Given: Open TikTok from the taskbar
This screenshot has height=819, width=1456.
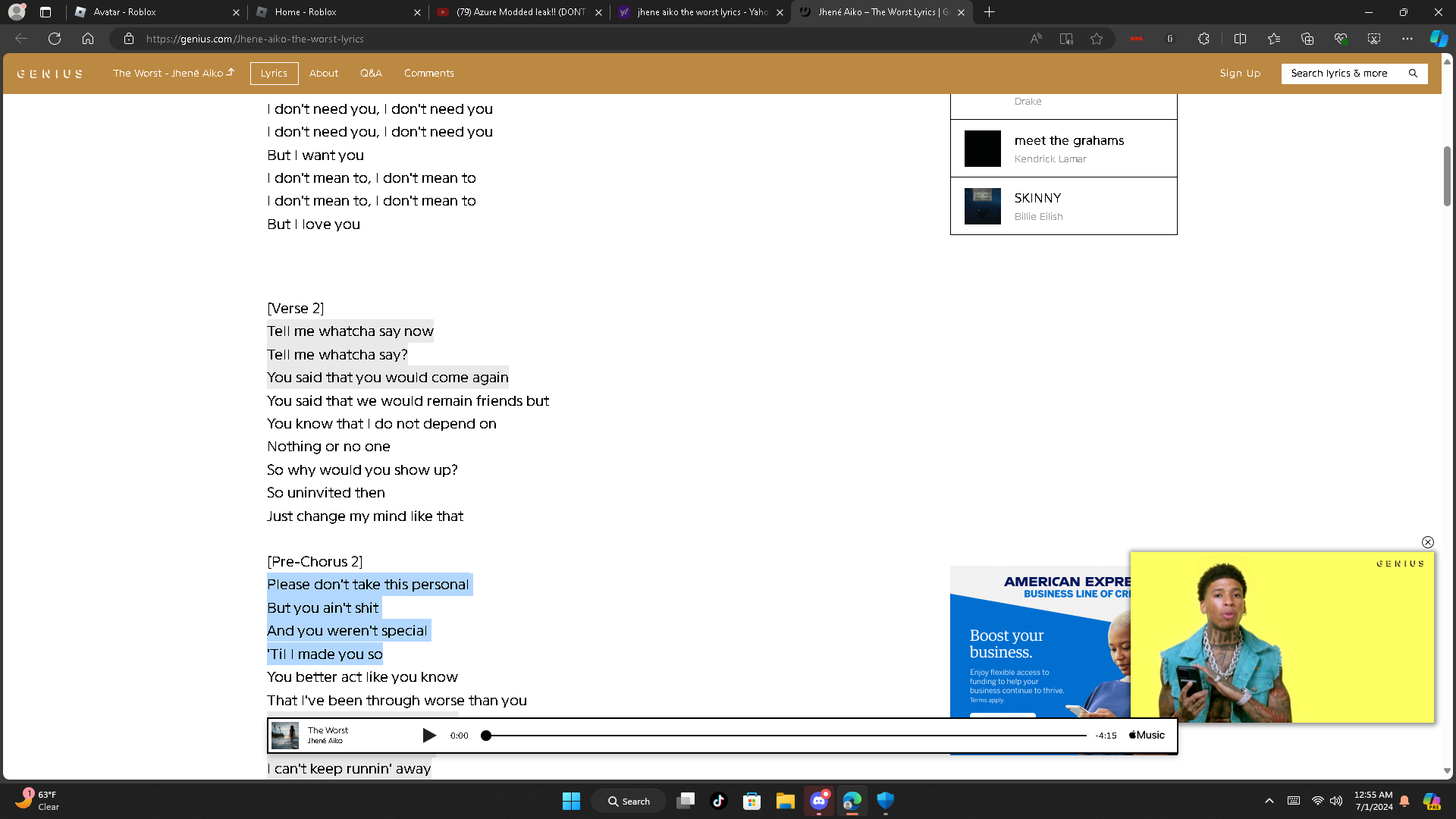Looking at the screenshot, I should 719,801.
